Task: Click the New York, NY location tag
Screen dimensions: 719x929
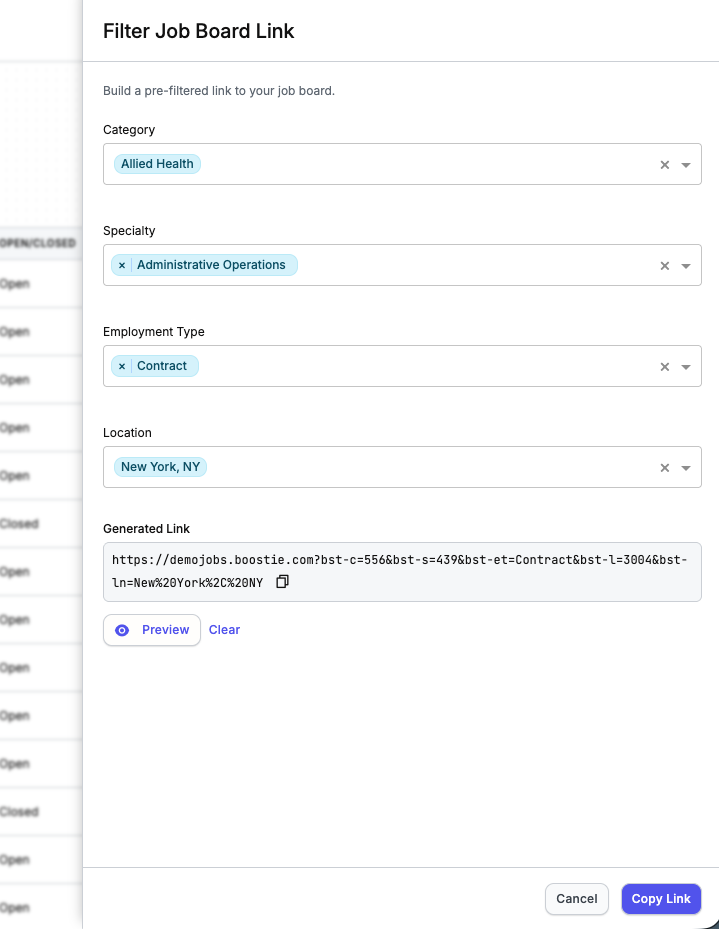Action: click(x=160, y=467)
